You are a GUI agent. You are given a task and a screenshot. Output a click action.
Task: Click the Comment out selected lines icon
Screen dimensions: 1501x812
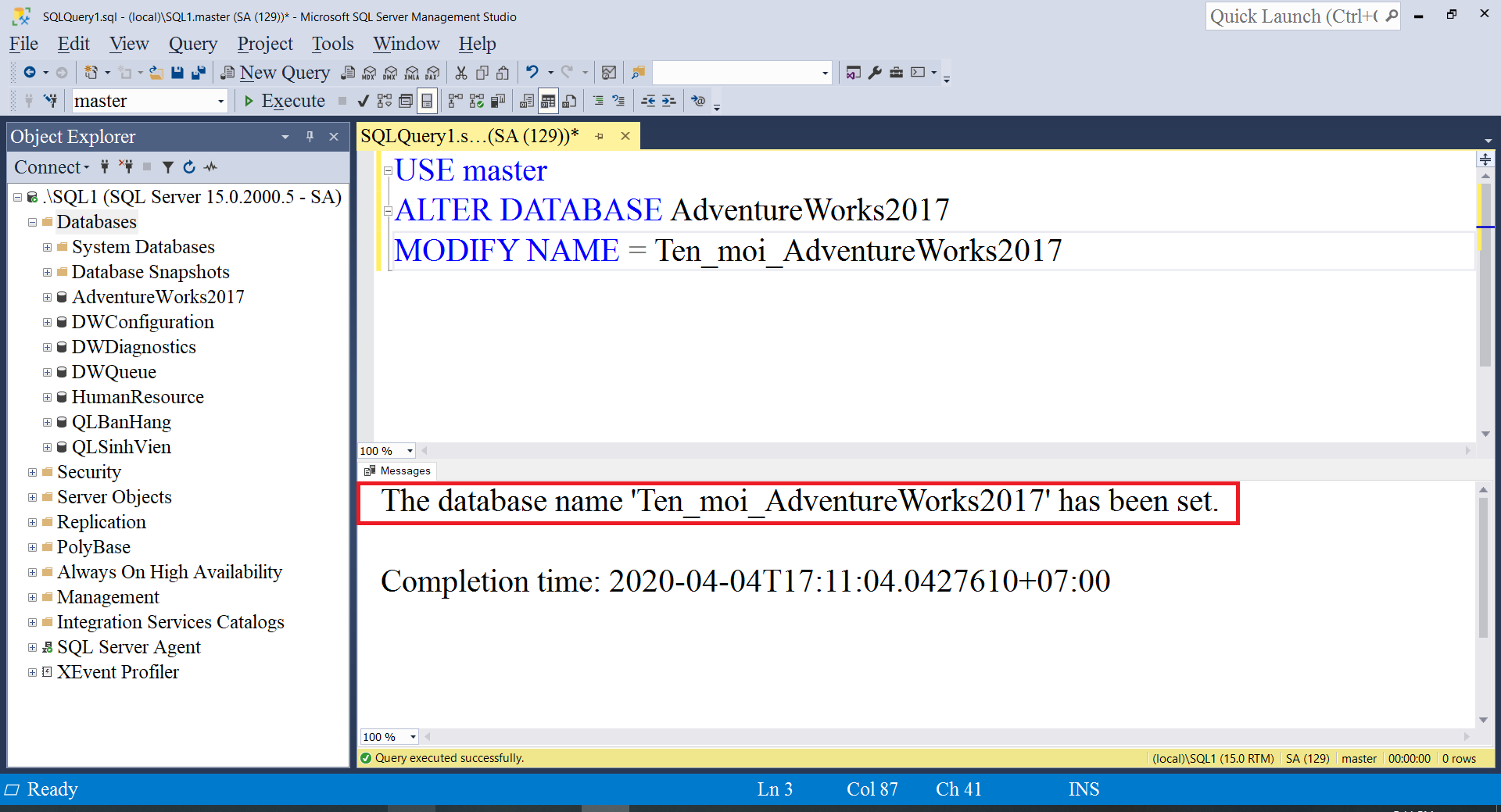click(599, 100)
